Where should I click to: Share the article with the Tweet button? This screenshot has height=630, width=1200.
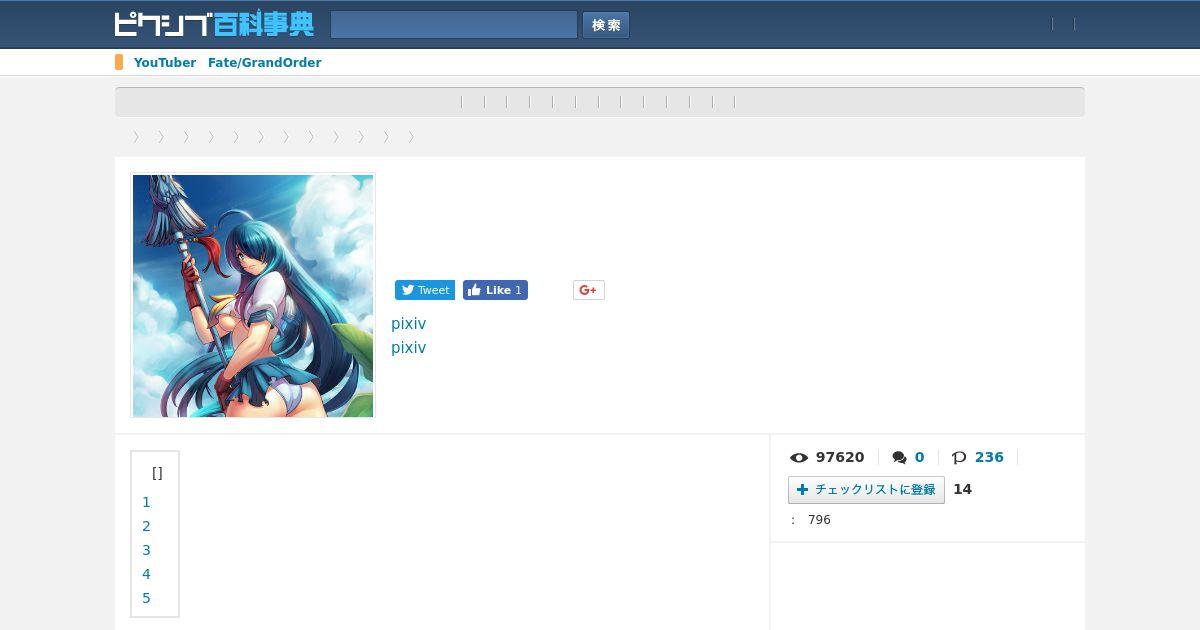pos(425,290)
